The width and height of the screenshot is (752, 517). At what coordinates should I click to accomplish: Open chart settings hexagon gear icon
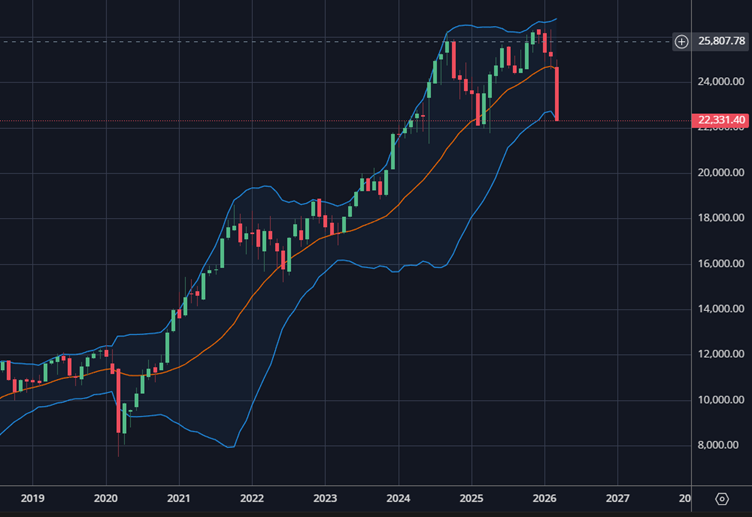(x=722, y=498)
